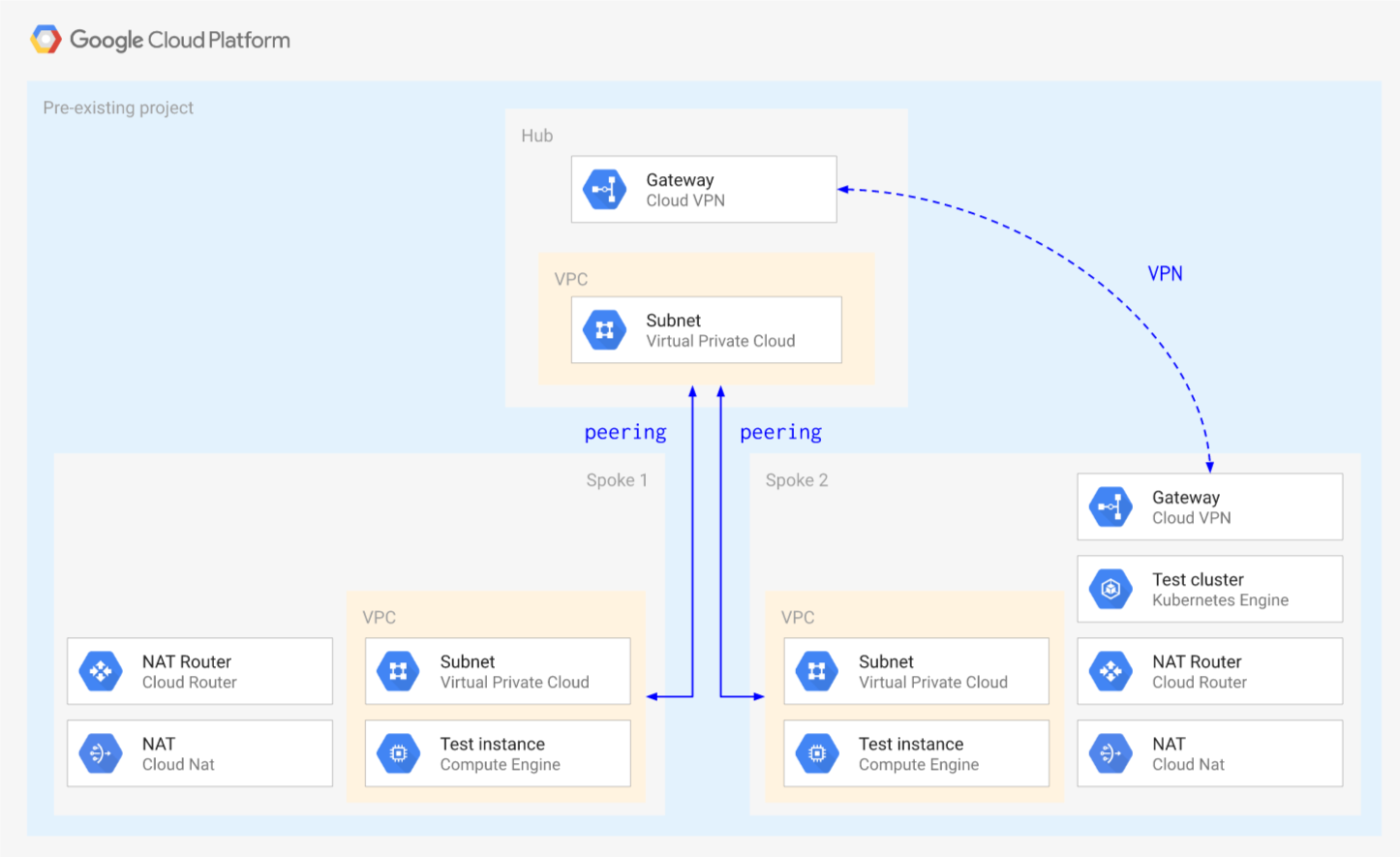The height and width of the screenshot is (857, 1400).
Task: Click the peering label beside Spoke 1
Action: point(625,433)
